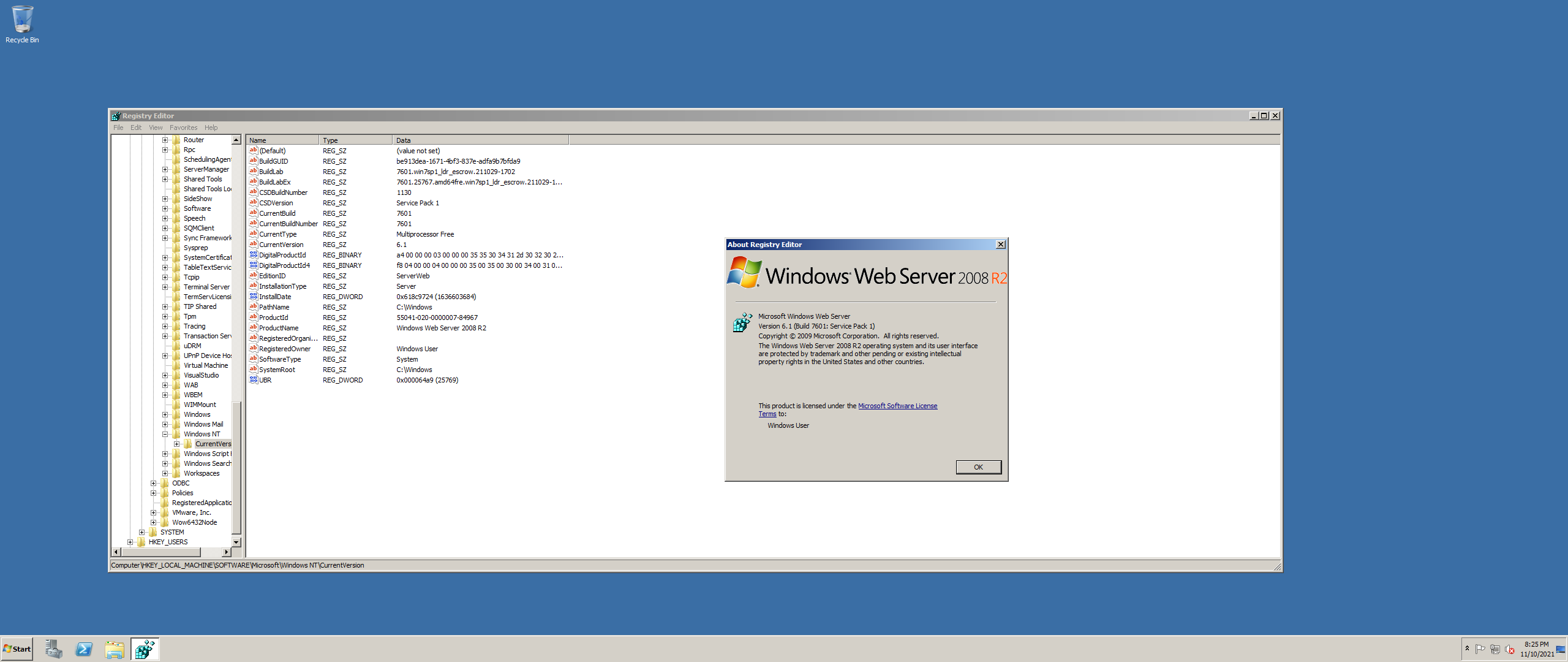The image size is (1568, 662).
Task: Expand the VMware, Inc. key
Action: [153, 512]
